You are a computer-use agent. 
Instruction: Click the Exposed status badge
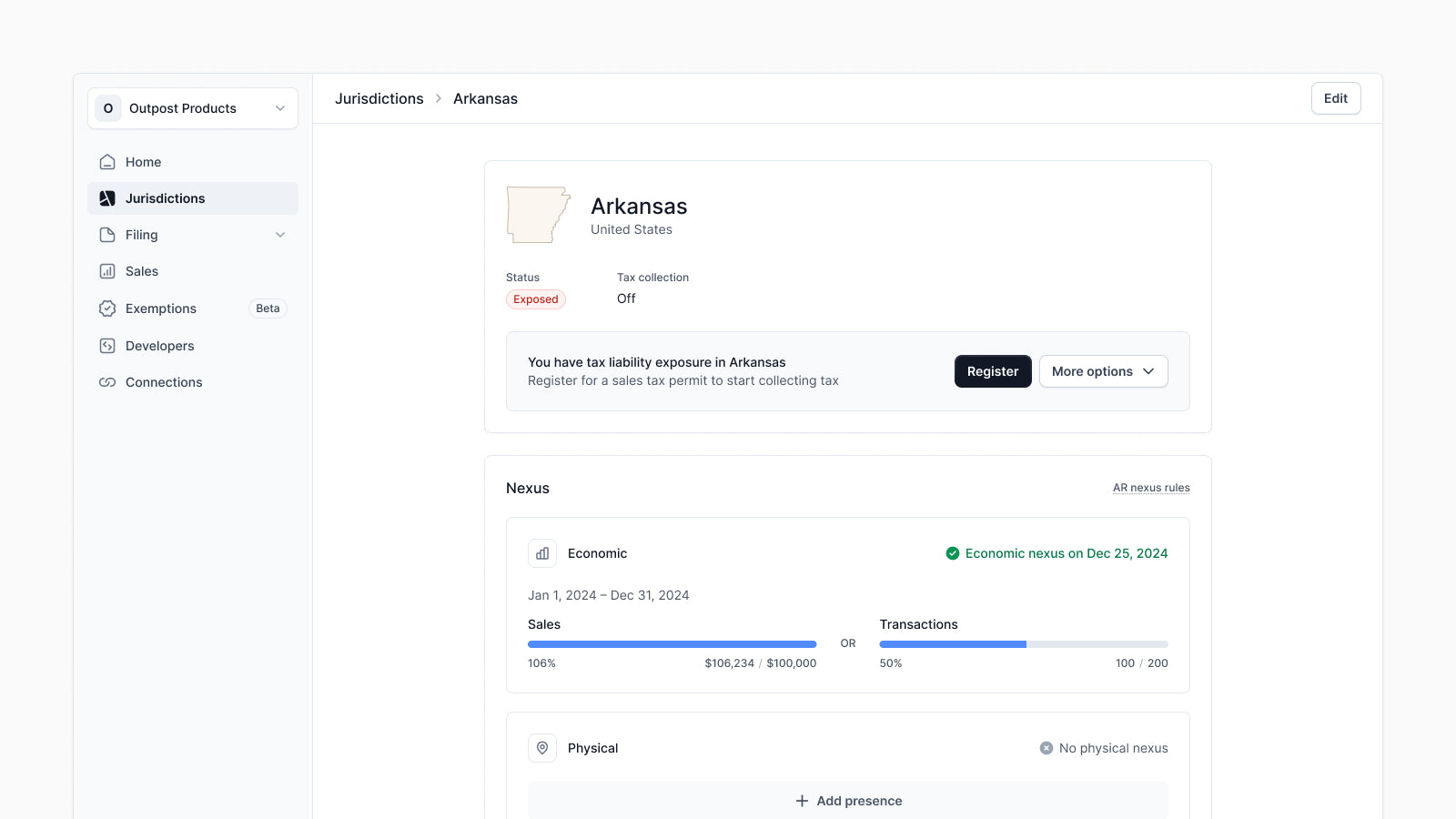536,299
